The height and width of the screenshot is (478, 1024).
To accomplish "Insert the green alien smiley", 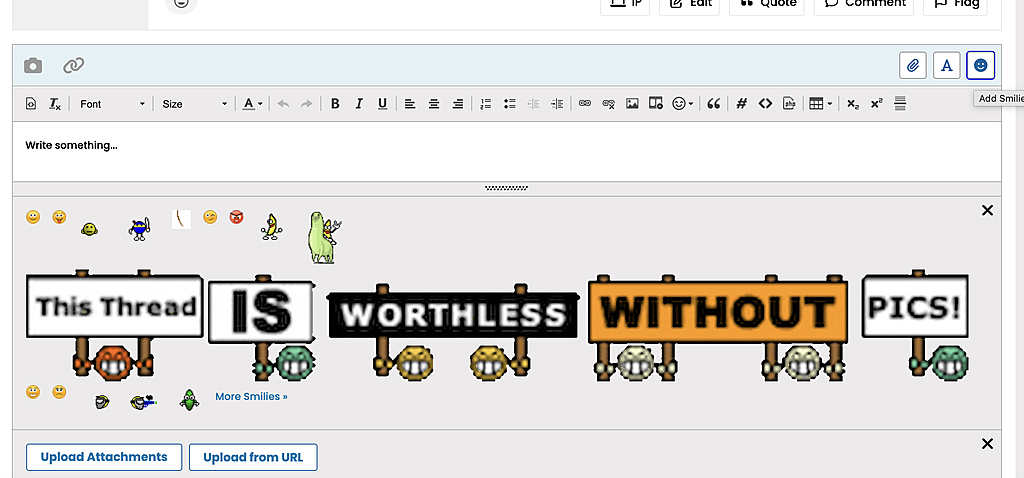I will pyautogui.click(x=189, y=399).
